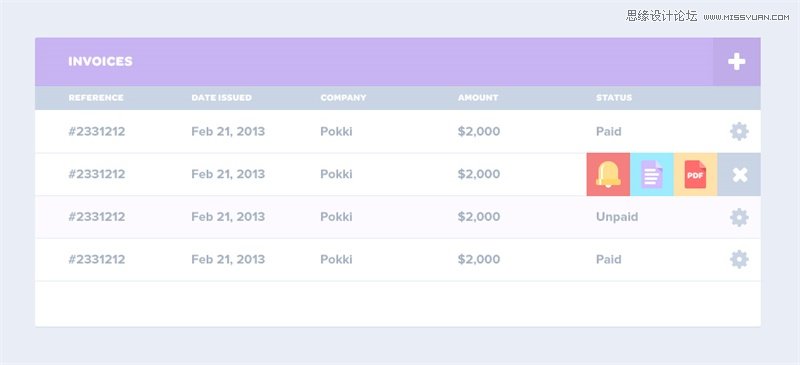Click reference #2331212 in the first row
The height and width of the screenshot is (365, 800).
click(97, 132)
